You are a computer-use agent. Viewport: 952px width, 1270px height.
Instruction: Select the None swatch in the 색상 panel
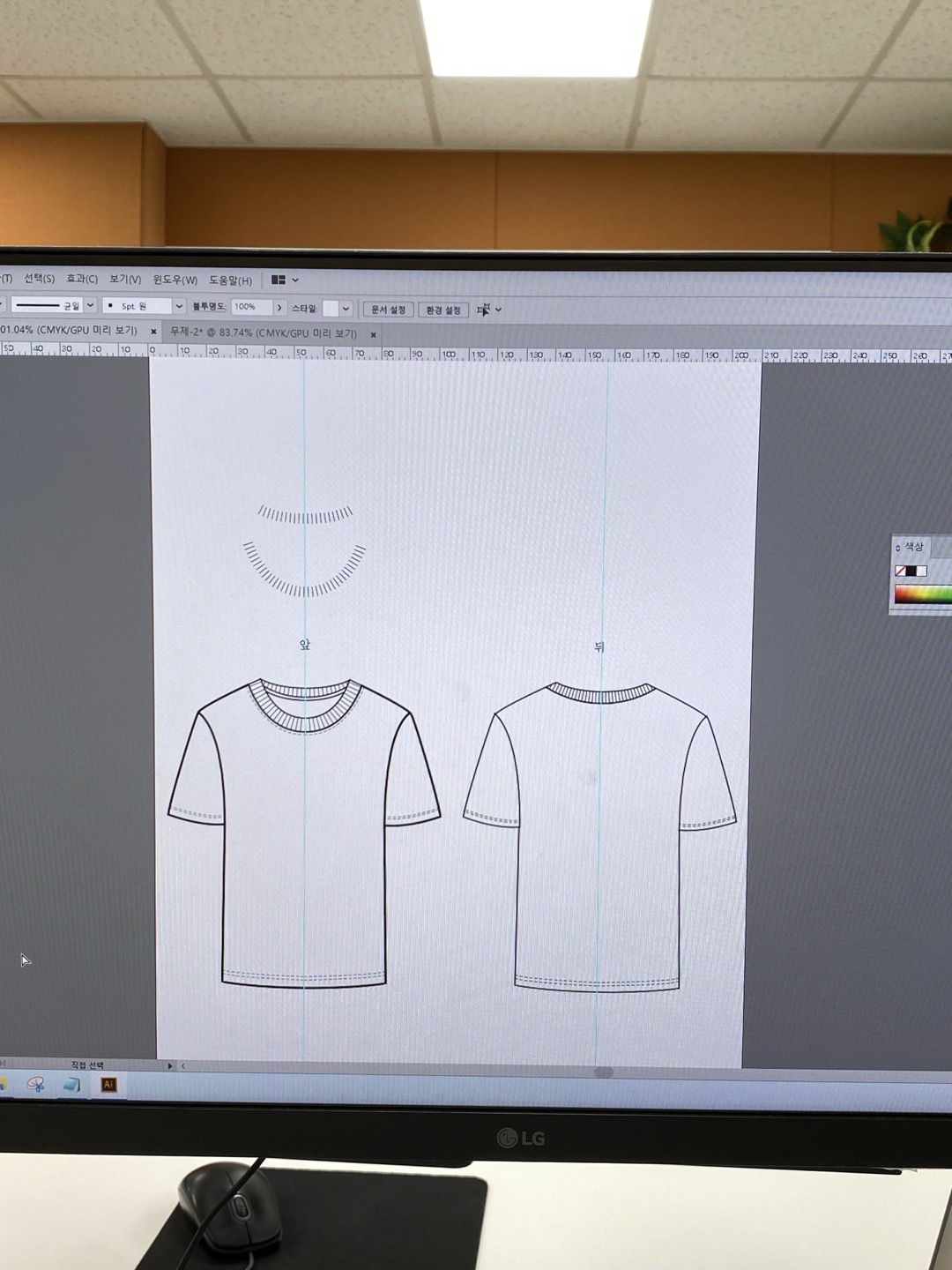(x=900, y=571)
